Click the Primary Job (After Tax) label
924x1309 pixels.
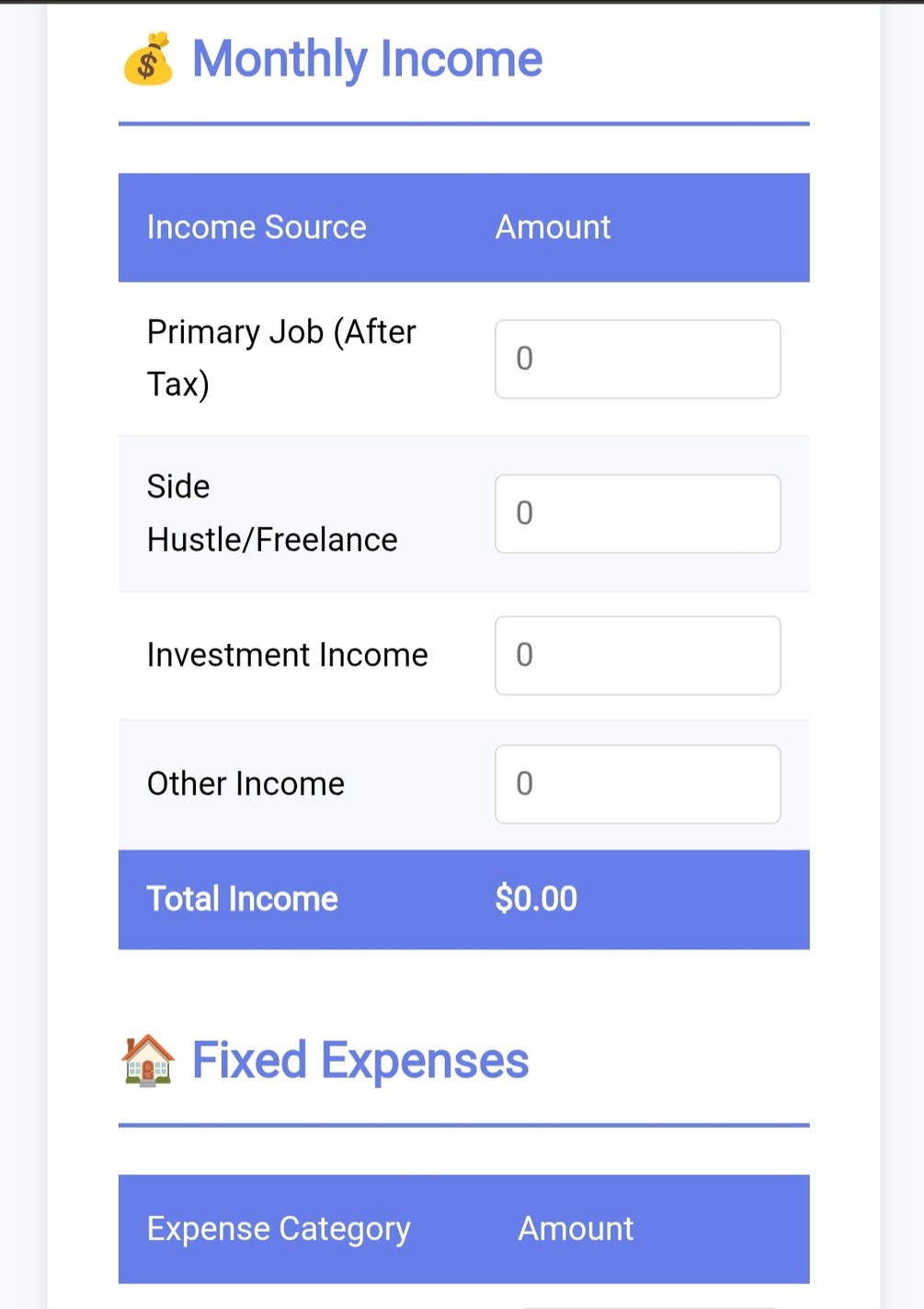[x=281, y=358]
